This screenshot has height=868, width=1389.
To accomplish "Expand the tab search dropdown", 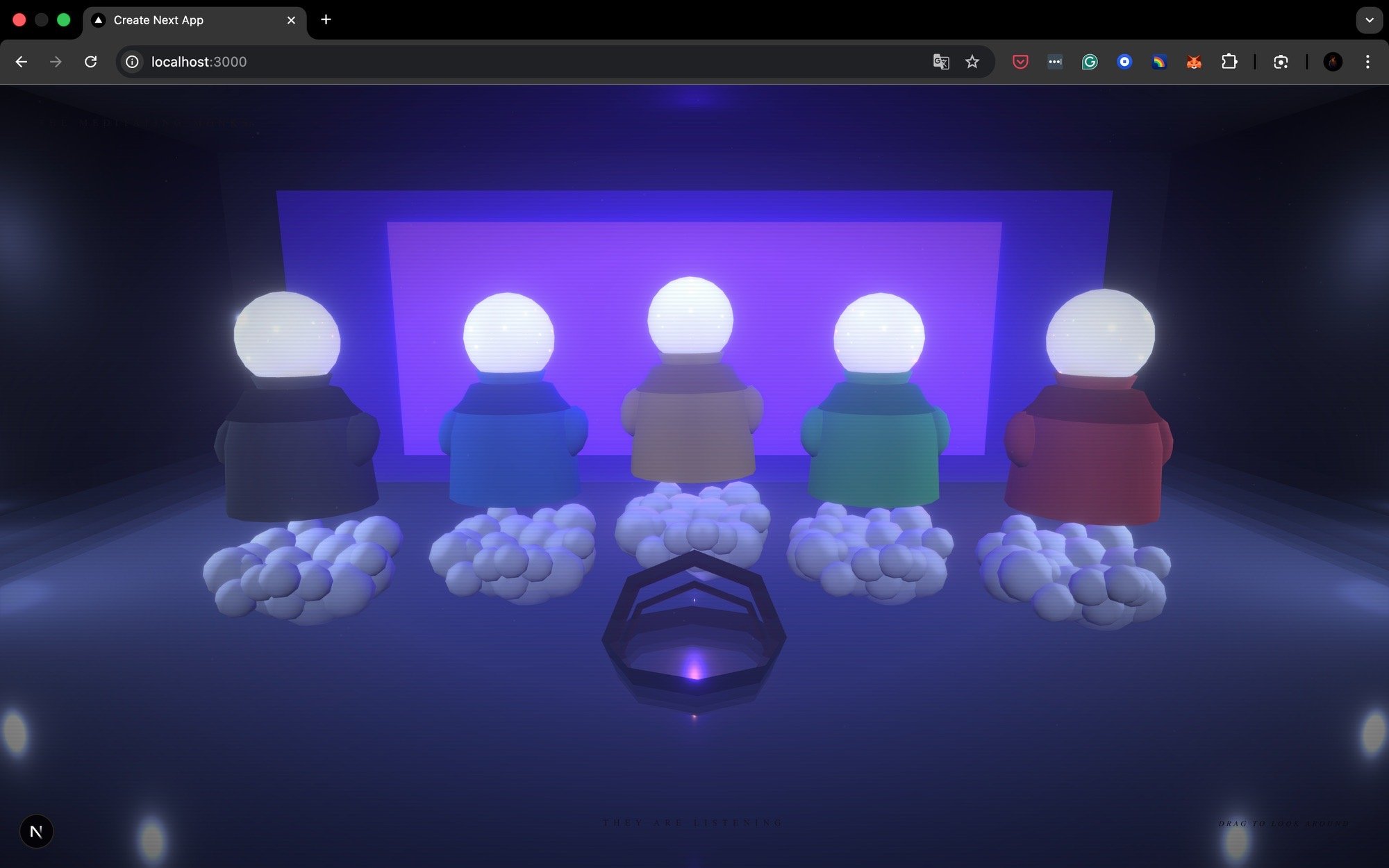I will click(x=1369, y=20).
